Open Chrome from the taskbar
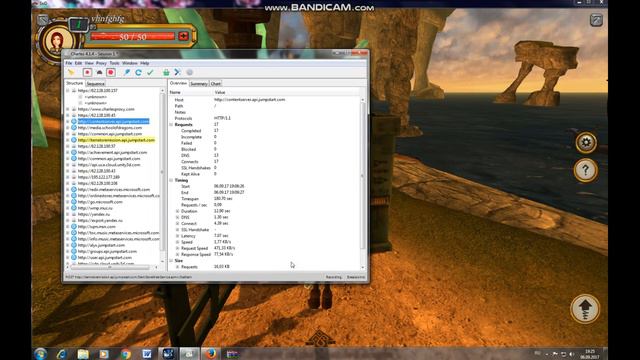The width and height of the screenshot is (640, 360). pos(126,354)
